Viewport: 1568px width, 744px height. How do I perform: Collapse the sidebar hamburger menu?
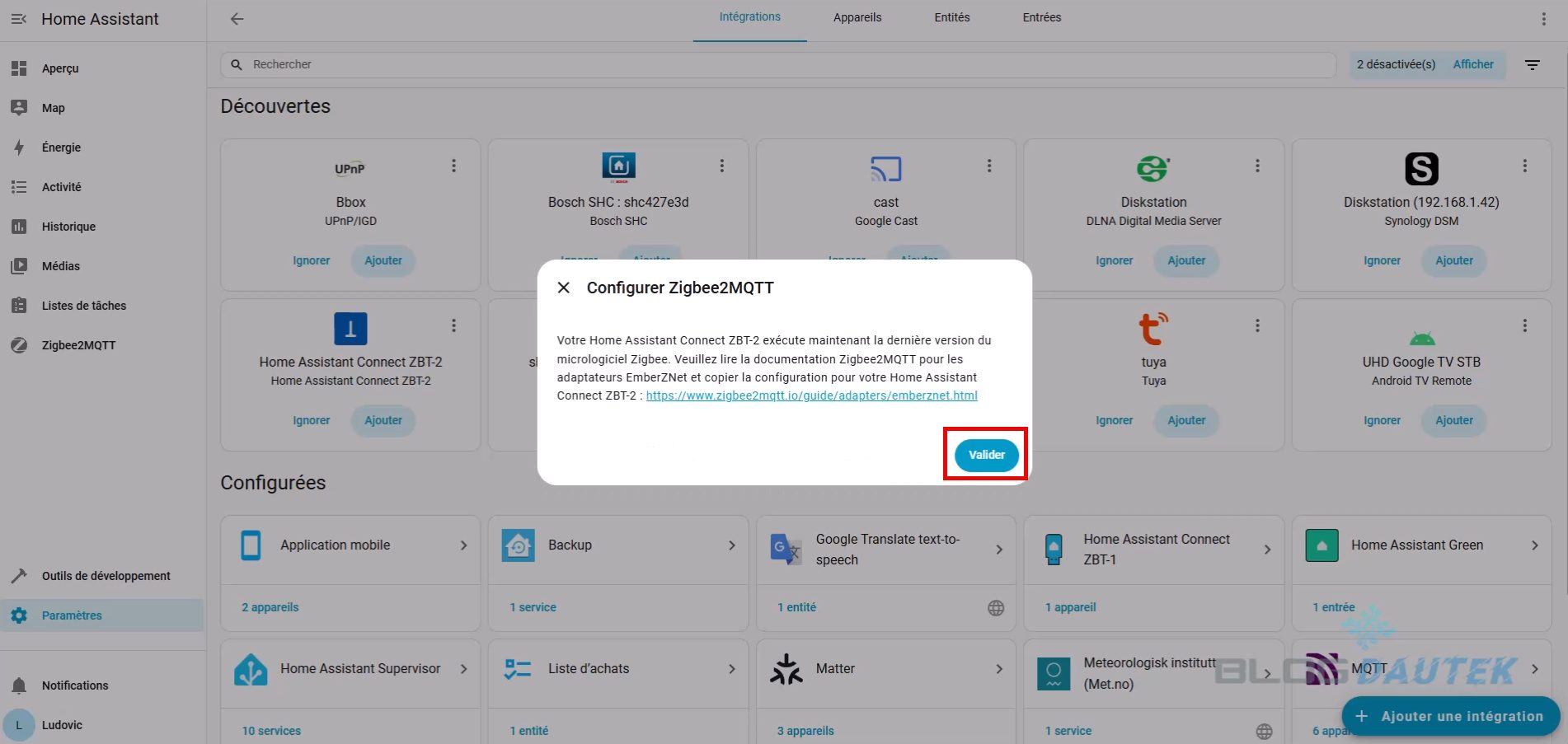tap(19, 19)
